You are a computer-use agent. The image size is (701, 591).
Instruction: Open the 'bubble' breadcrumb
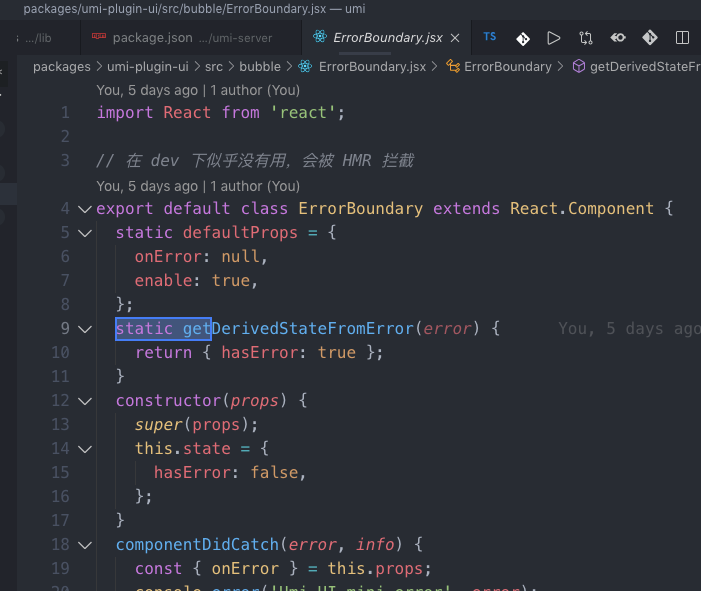pyautogui.click(x=260, y=67)
